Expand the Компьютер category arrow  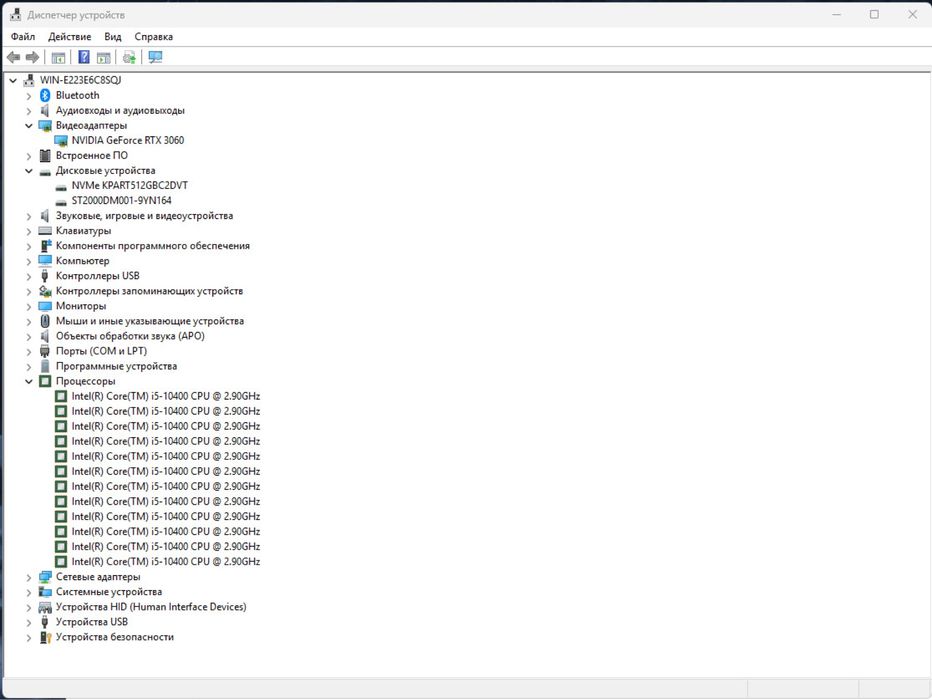(x=29, y=261)
